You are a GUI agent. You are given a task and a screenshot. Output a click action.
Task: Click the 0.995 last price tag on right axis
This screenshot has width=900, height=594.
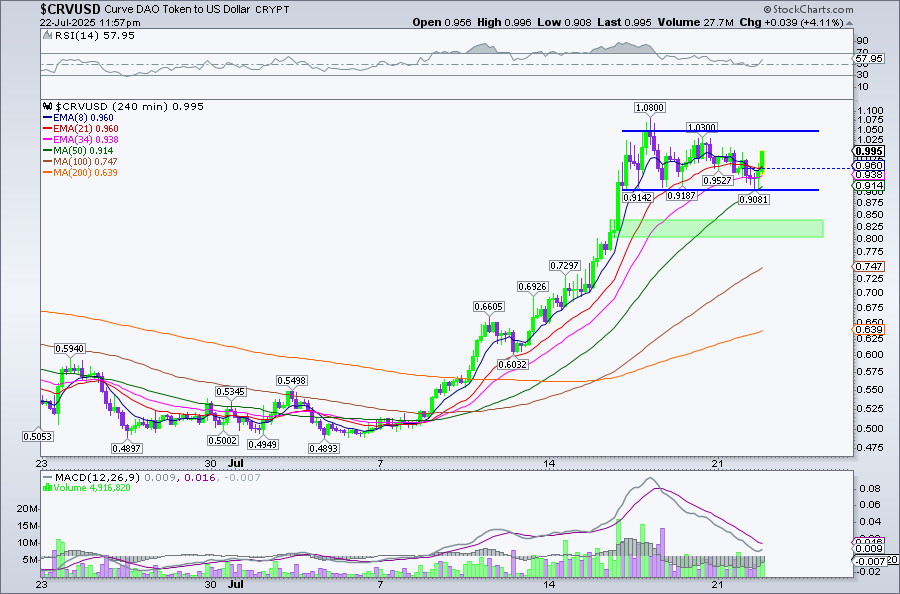pyautogui.click(x=869, y=151)
